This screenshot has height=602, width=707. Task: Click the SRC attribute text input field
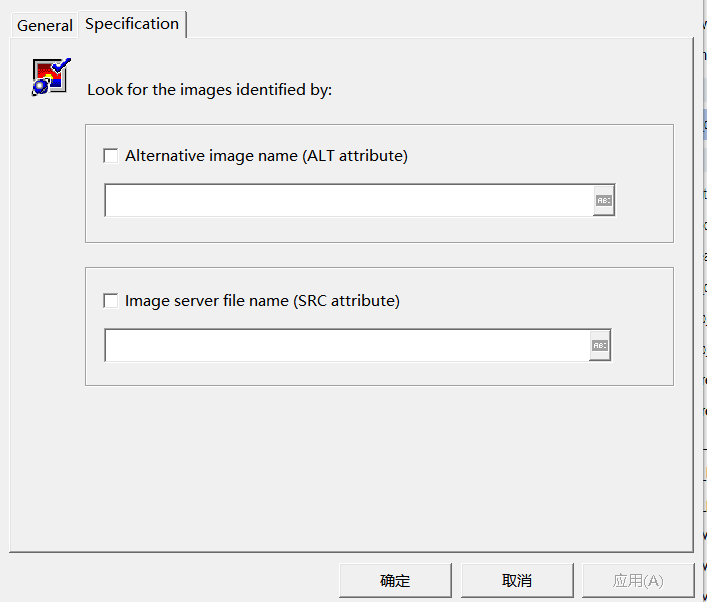coord(347,345)
